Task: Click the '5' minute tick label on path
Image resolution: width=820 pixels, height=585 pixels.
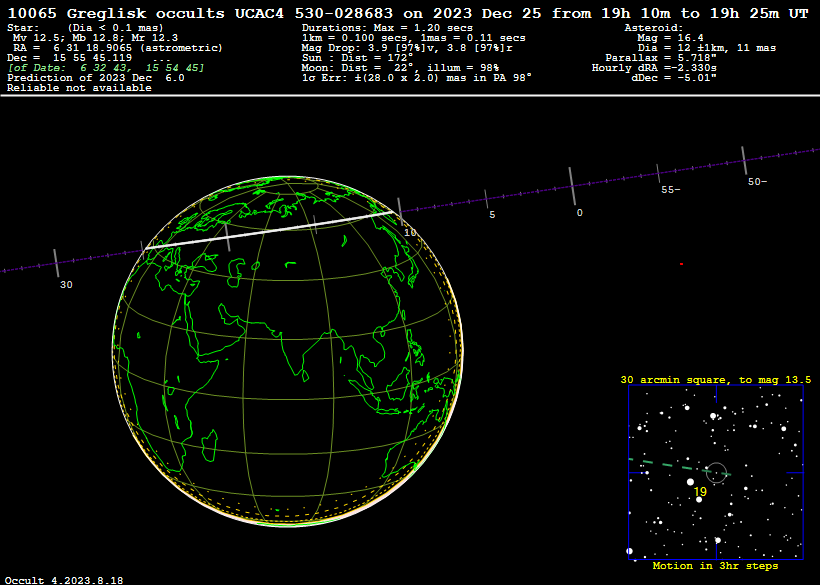Action: (492, 215)
